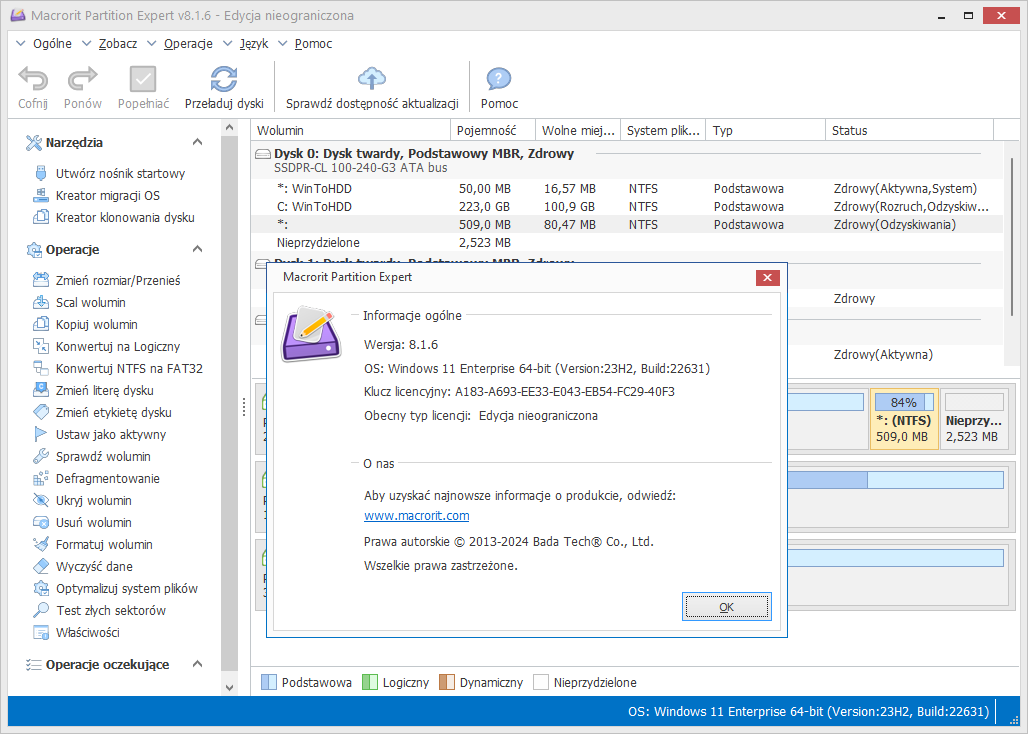This screenshot has width=1028, height=734.
Task: Select Zmień etykietę dysku
Action: tap(113, 413)
